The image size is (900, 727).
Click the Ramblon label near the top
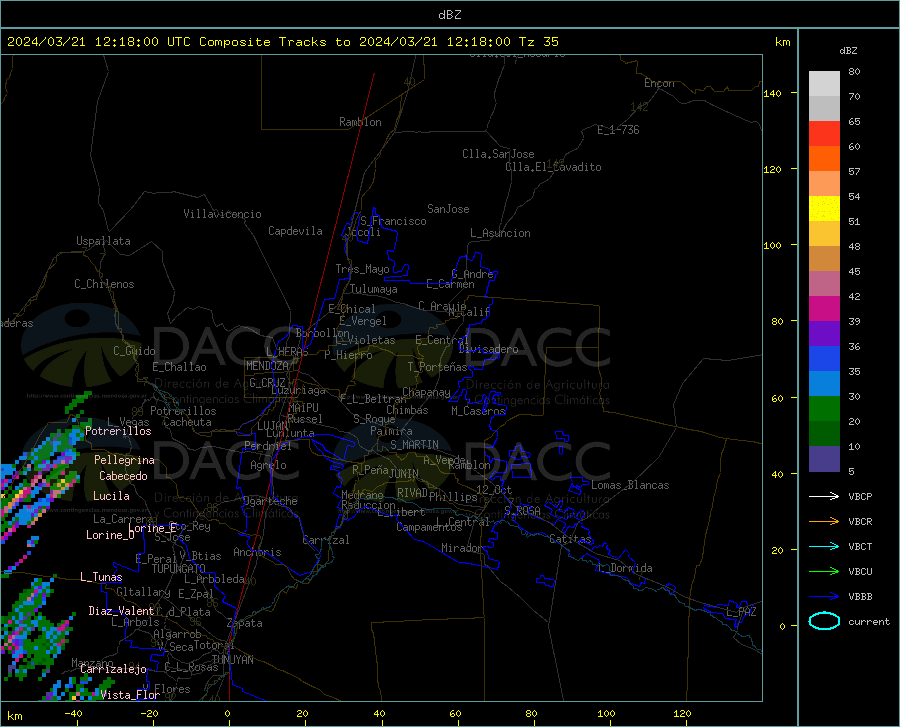pyautogui.click(x=360, y=122)
